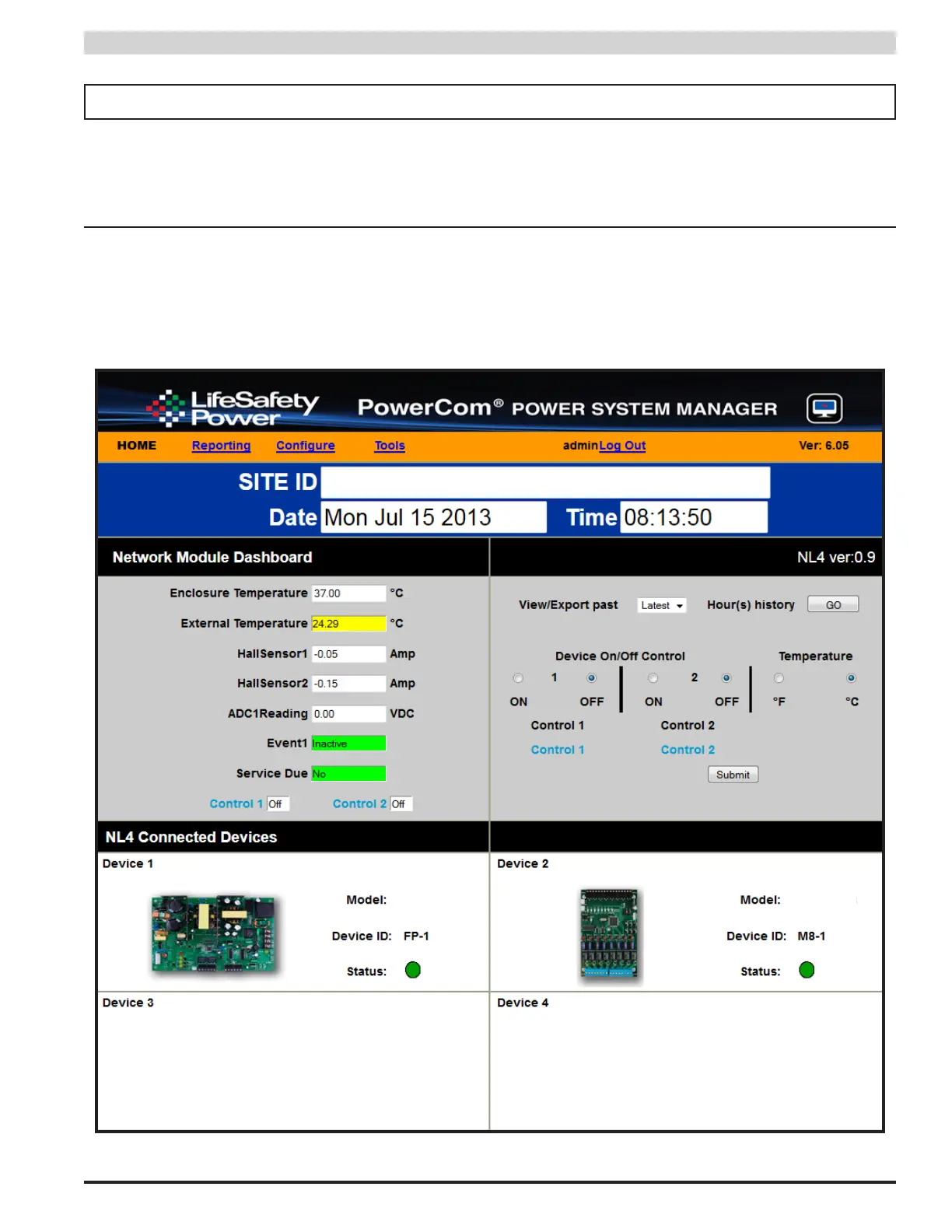Click the Enclosure Temperature field 37.00
Image resolution: width=952 pixels, height=1232 pixels.
coord(348,593)
